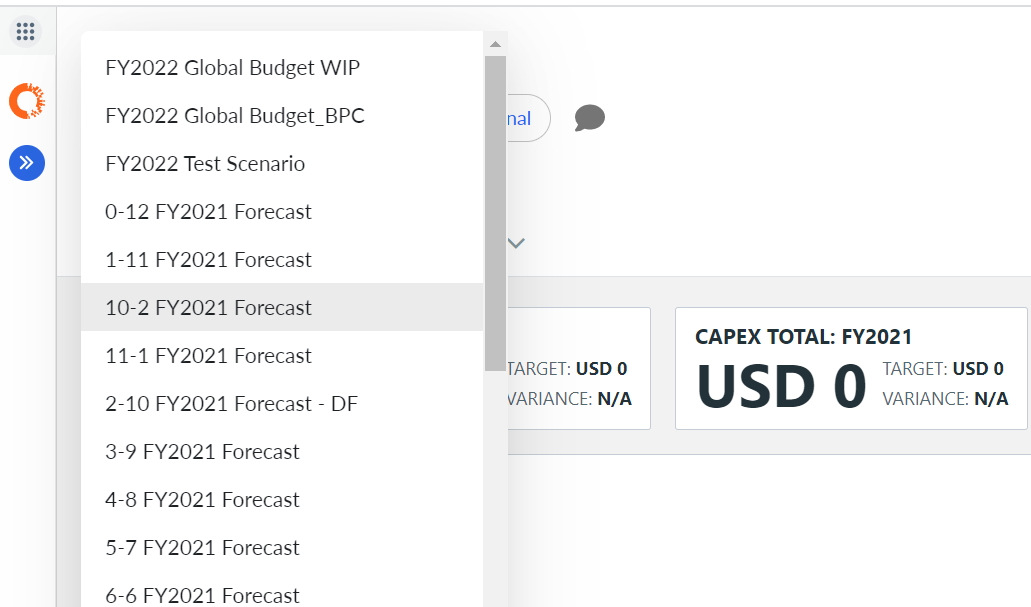Screen dimensions: 1031x607
Task: Pick 6-6 FY2021 Forecast item
Action: (282, 594)
